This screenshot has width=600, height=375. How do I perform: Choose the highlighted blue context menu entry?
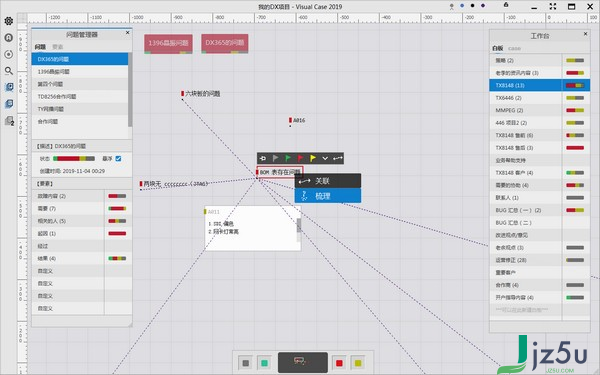tap(328, 196)
